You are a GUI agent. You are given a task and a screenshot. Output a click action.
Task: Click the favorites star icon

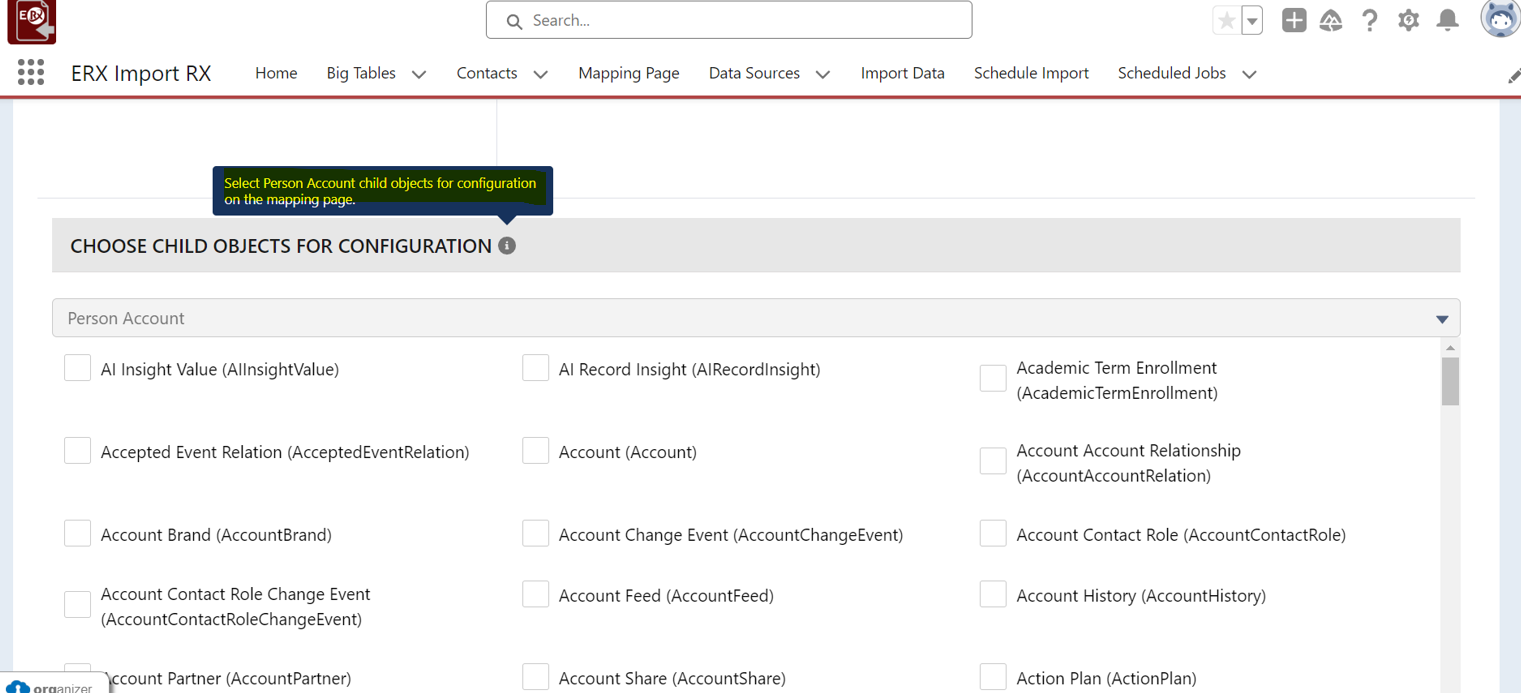(1226, 20)
